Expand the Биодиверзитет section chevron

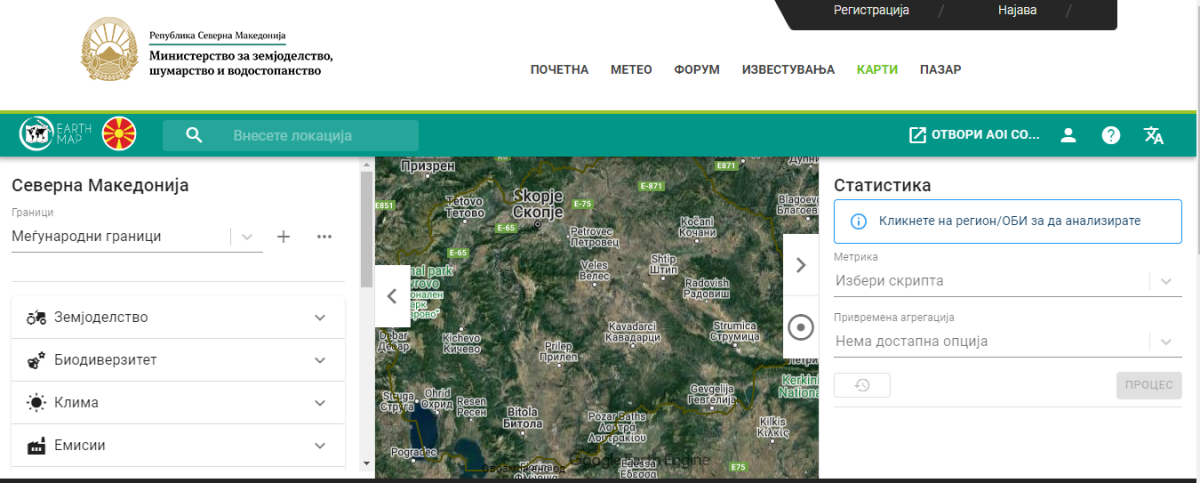(x=320, y=360)
